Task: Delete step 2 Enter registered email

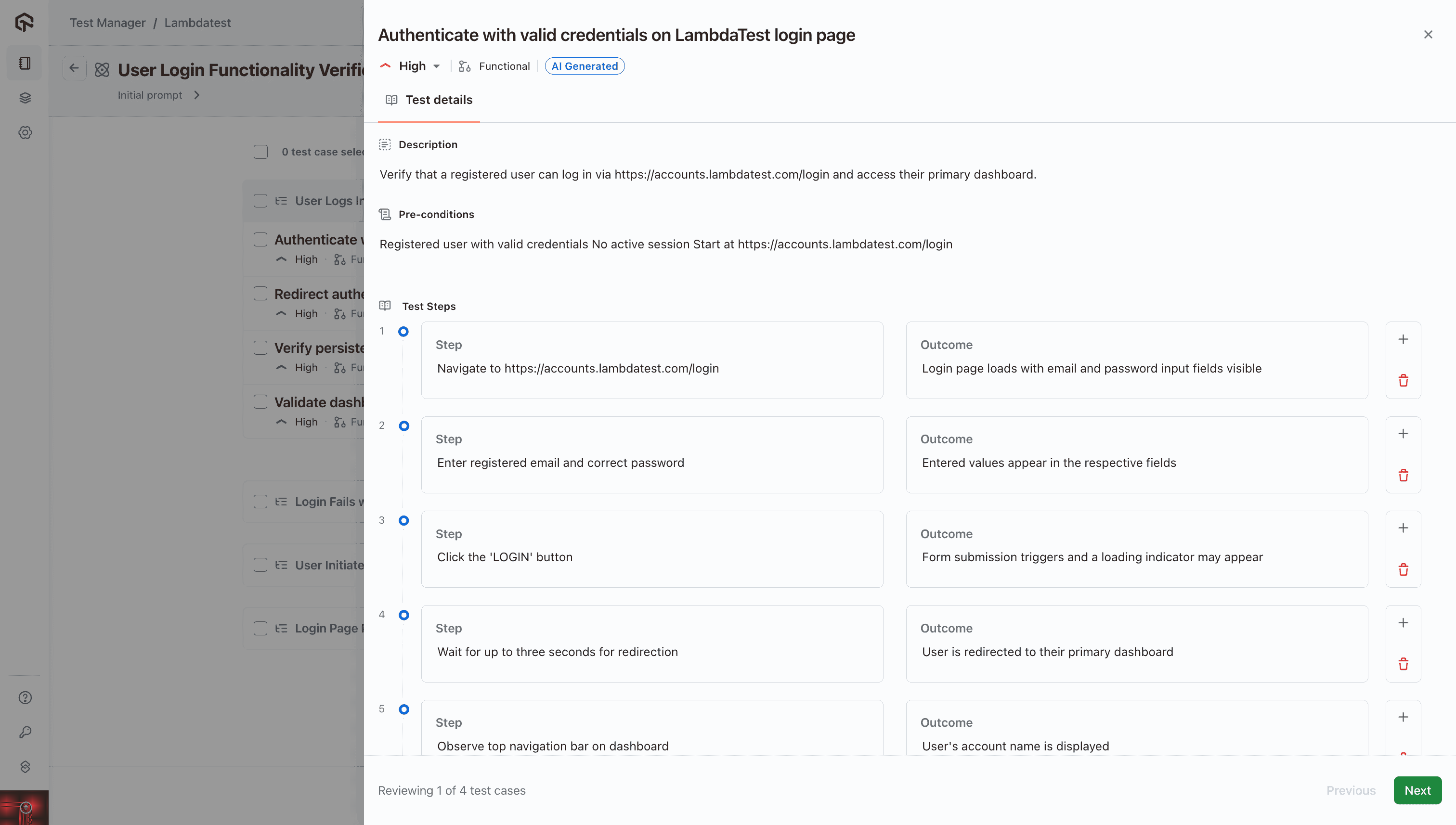Action: 1403,475
